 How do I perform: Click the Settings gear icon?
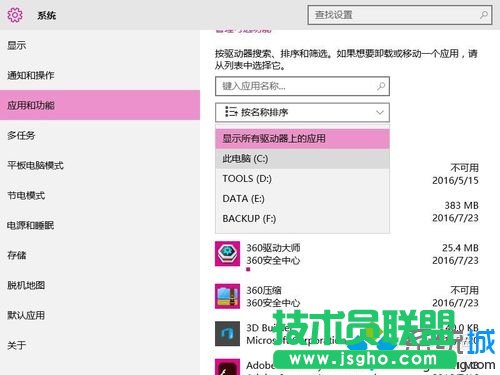(15, 15)
